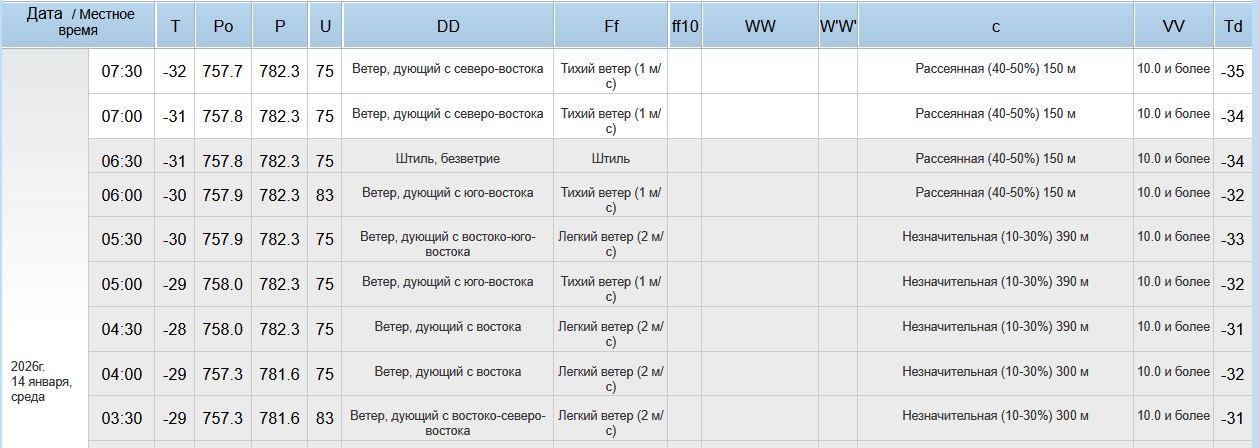
Task: Click the Td dew point header
Action: [x=1233, y=28]
